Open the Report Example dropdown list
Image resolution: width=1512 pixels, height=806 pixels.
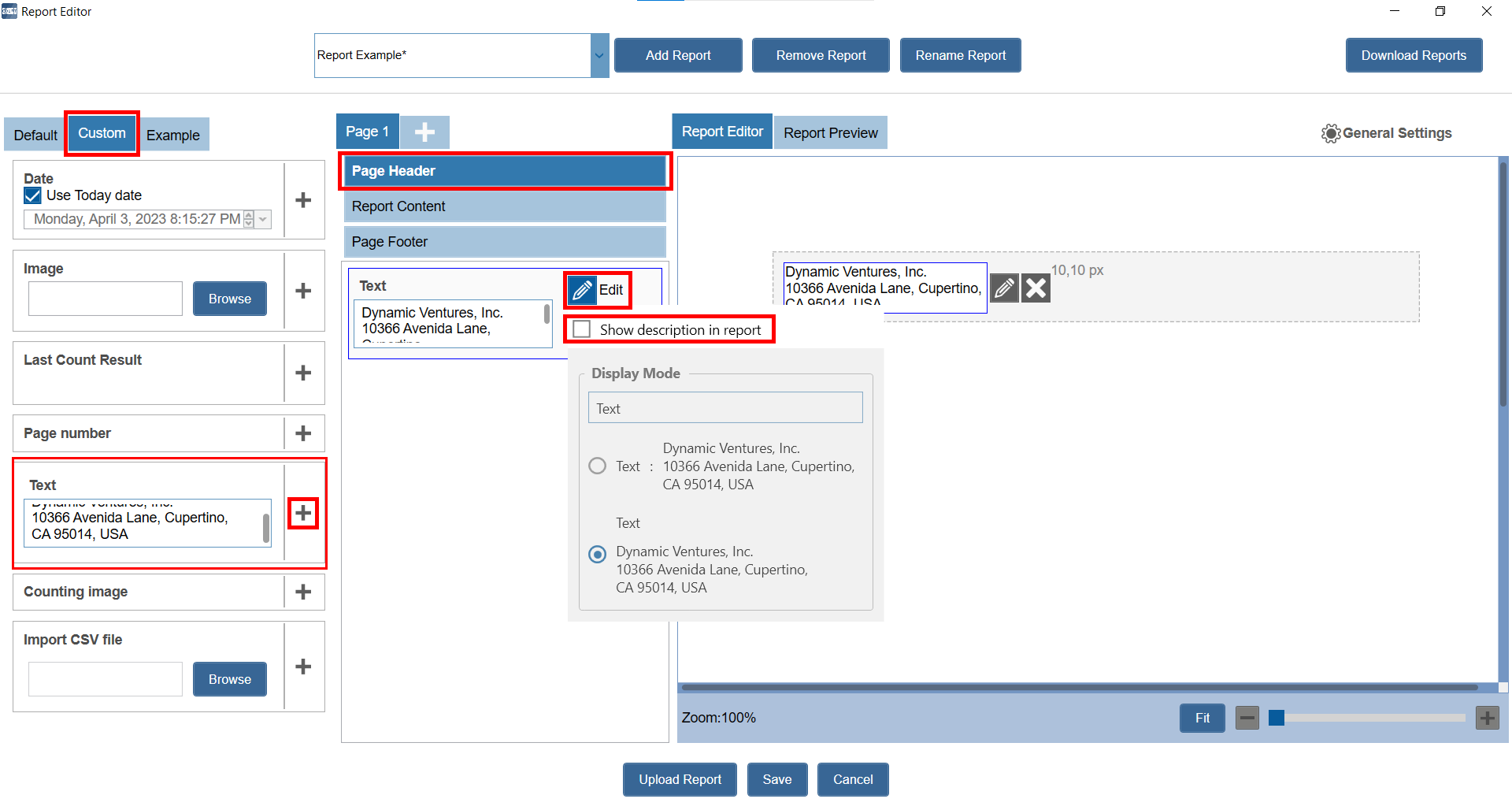click(599, 55)
